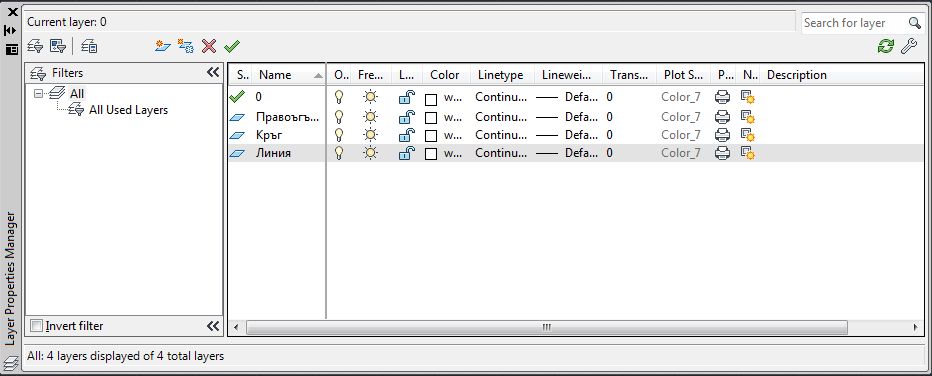This screenshot has width=932, height=376.
Task: Open palette properties menu icon
Action: (11, 50)
